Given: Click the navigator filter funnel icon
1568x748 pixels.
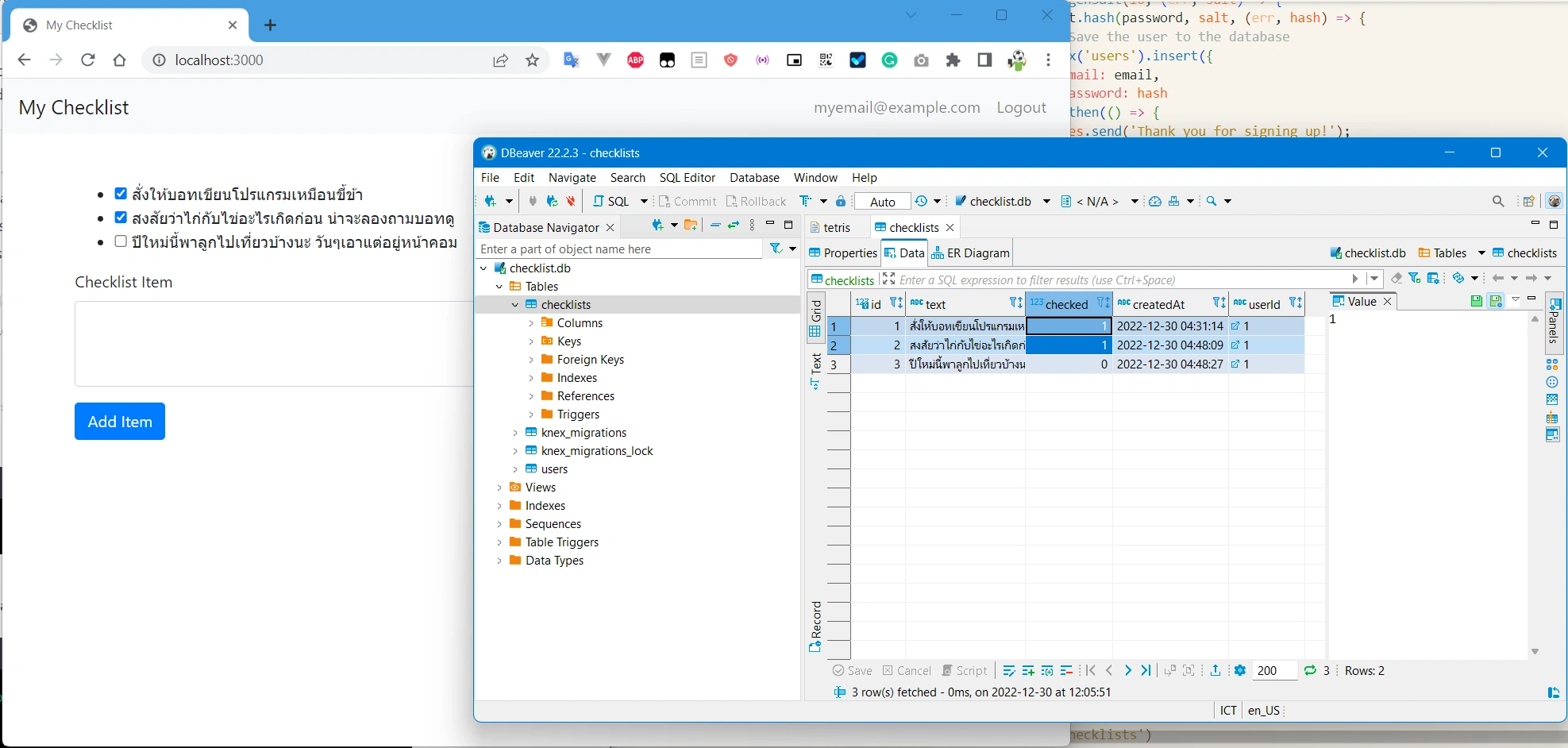Looking at the screenshot, I should coord(776,249).
